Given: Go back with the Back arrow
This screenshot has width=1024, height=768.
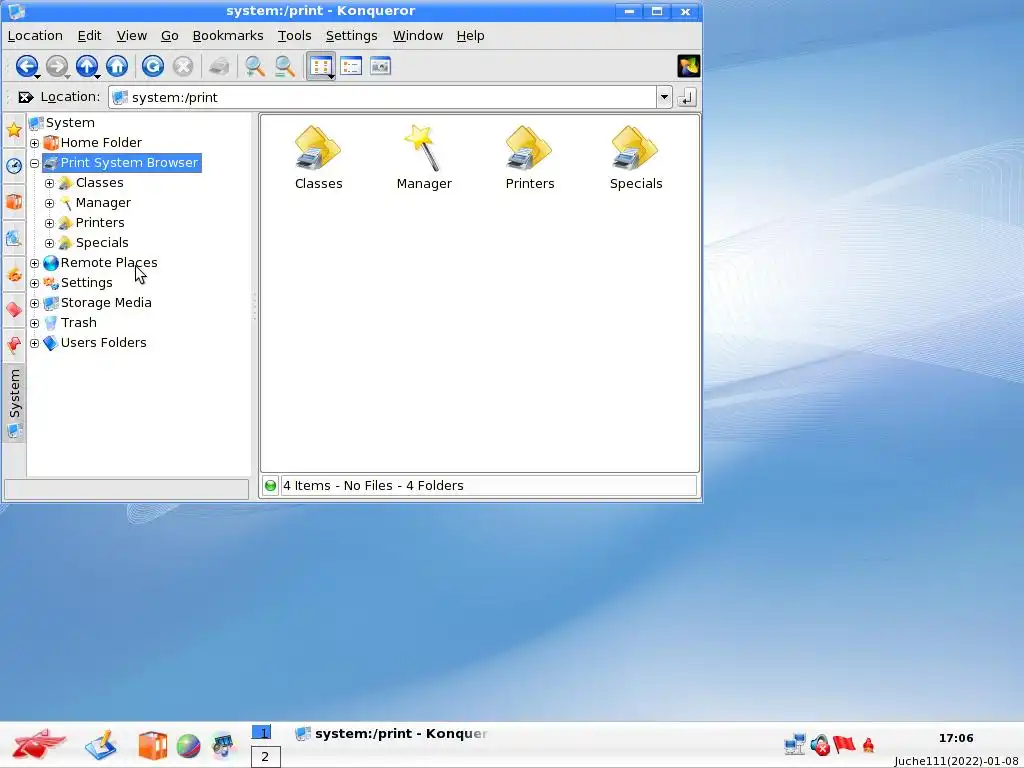Looking at the screenshot, I should pyautogui.click(x=26, y=66).
